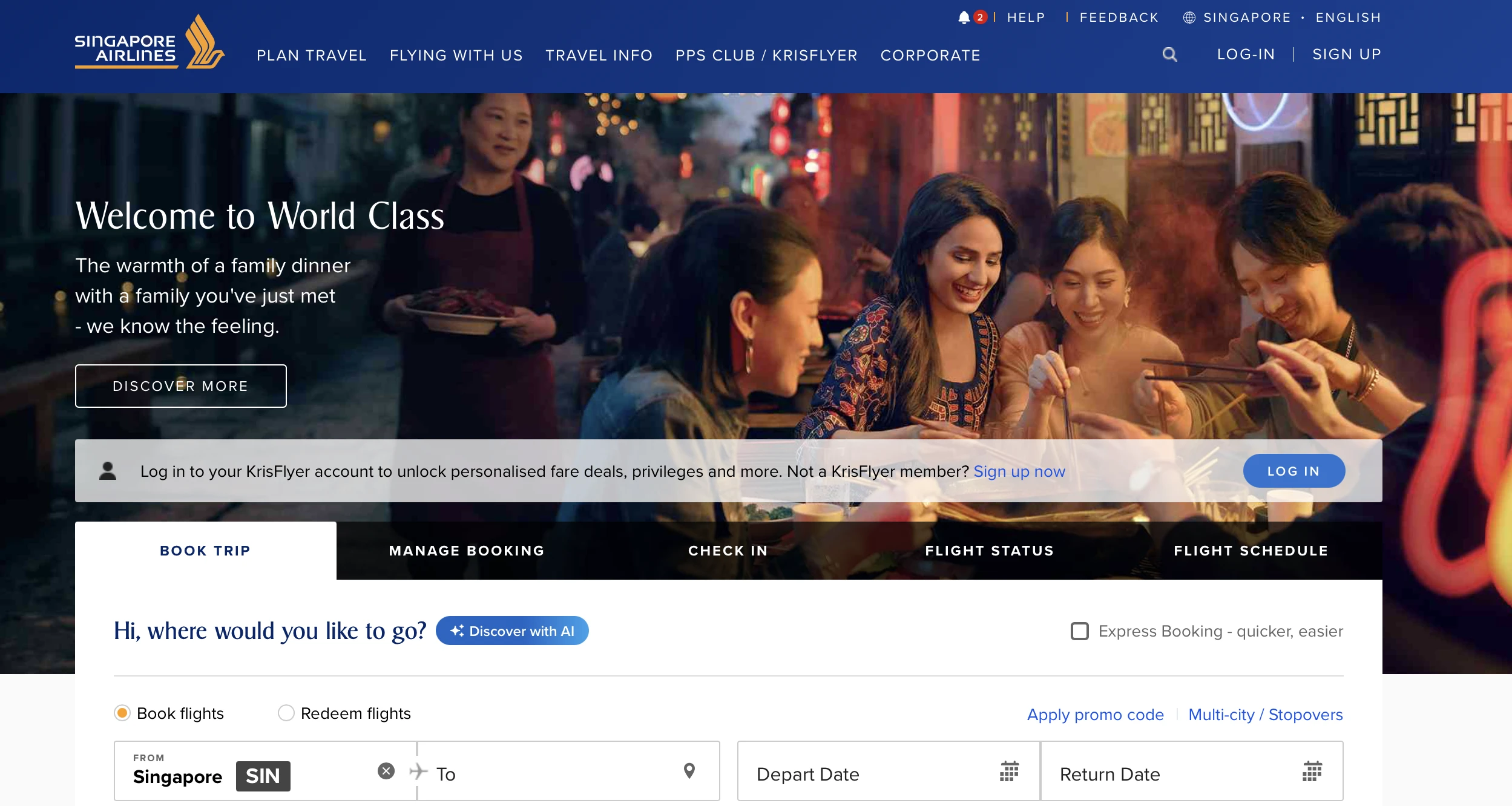Click Help in the top bar
The image size is (1512, 806).
tap(1027, 18)
